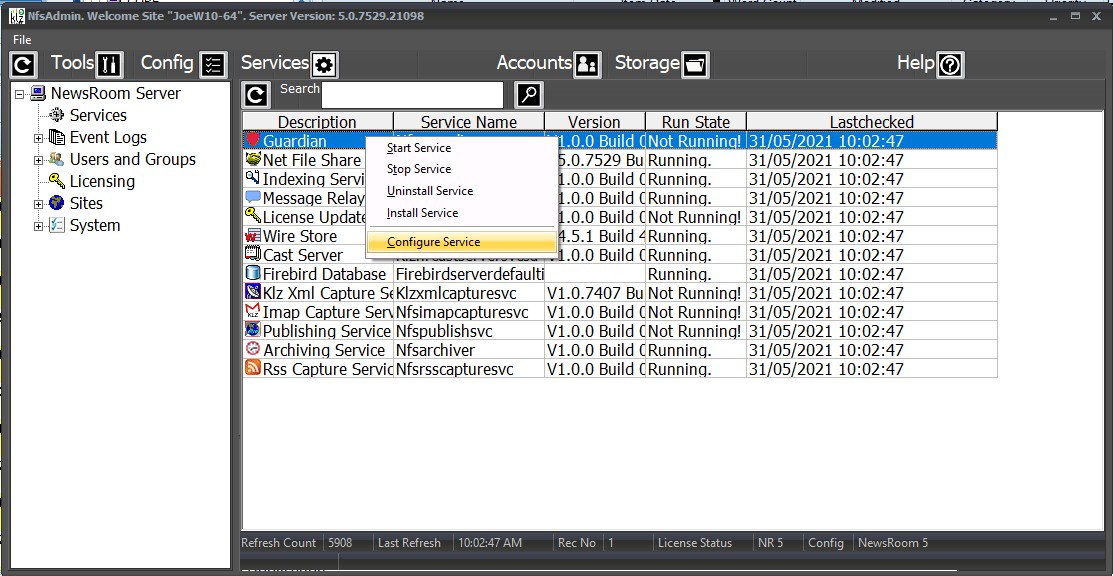Select the Nfsarchiver service name cell
This screenshot has height=576, width=1113.
point(469,350)
